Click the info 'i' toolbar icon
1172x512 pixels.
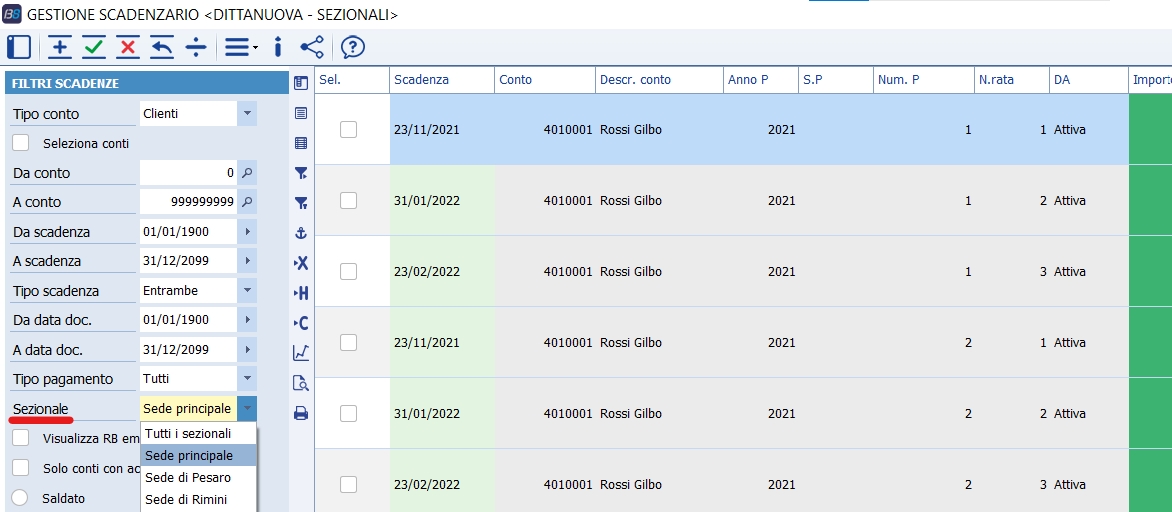coord(278,47)
